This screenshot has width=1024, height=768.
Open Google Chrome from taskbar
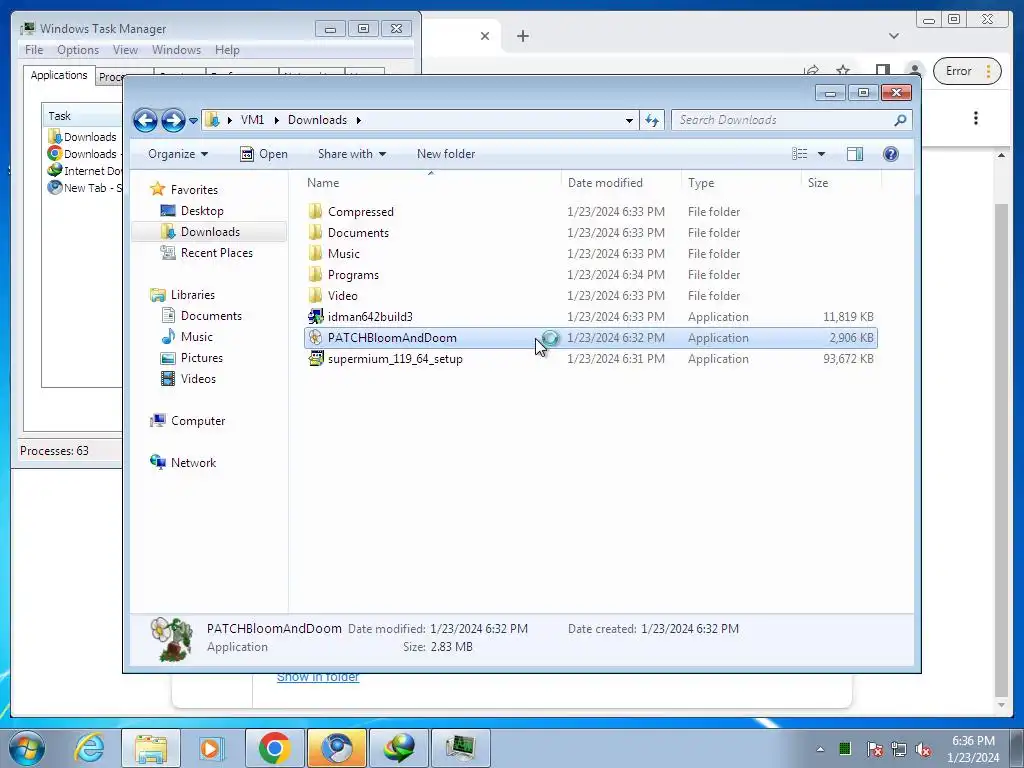[274, 748]
